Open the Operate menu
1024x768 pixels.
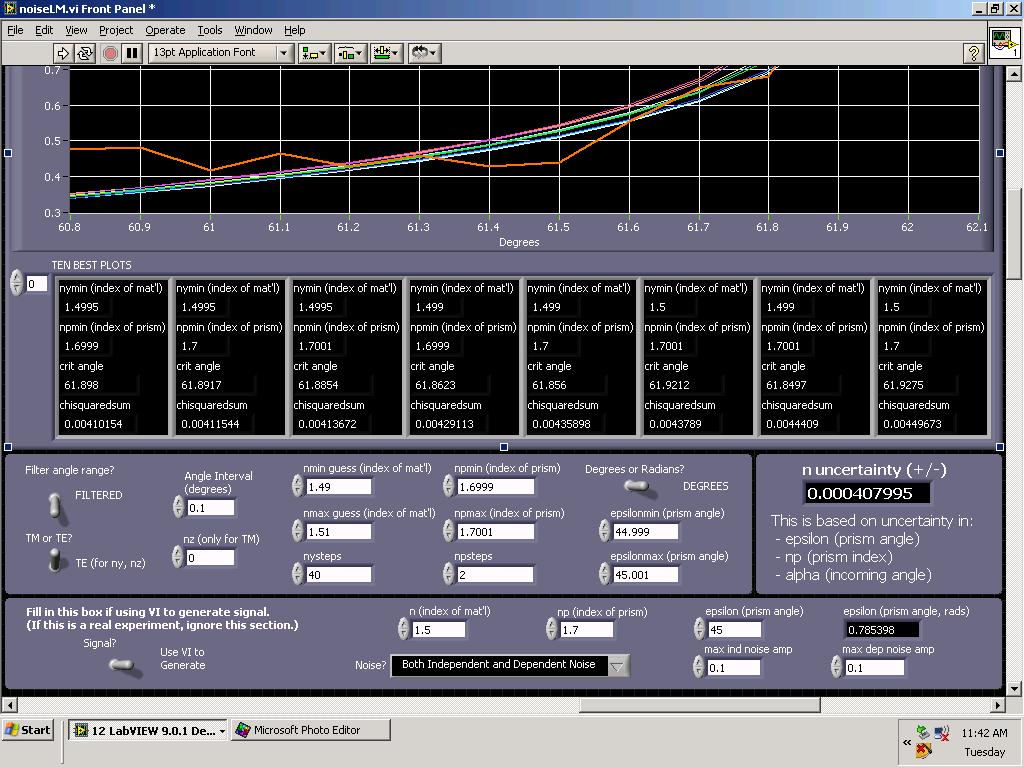(165, 30)
